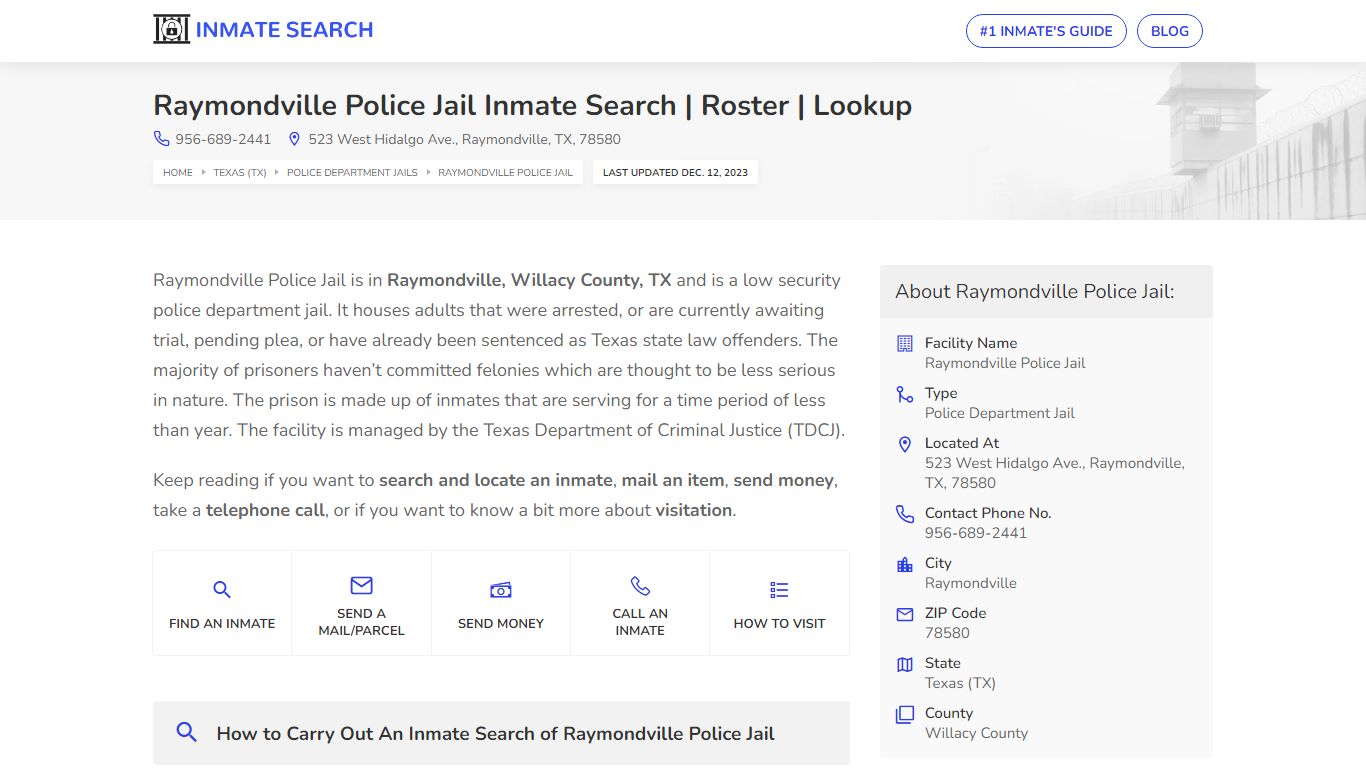Click the visitation bold text link
1366x768 pixels.
[695, 510]
